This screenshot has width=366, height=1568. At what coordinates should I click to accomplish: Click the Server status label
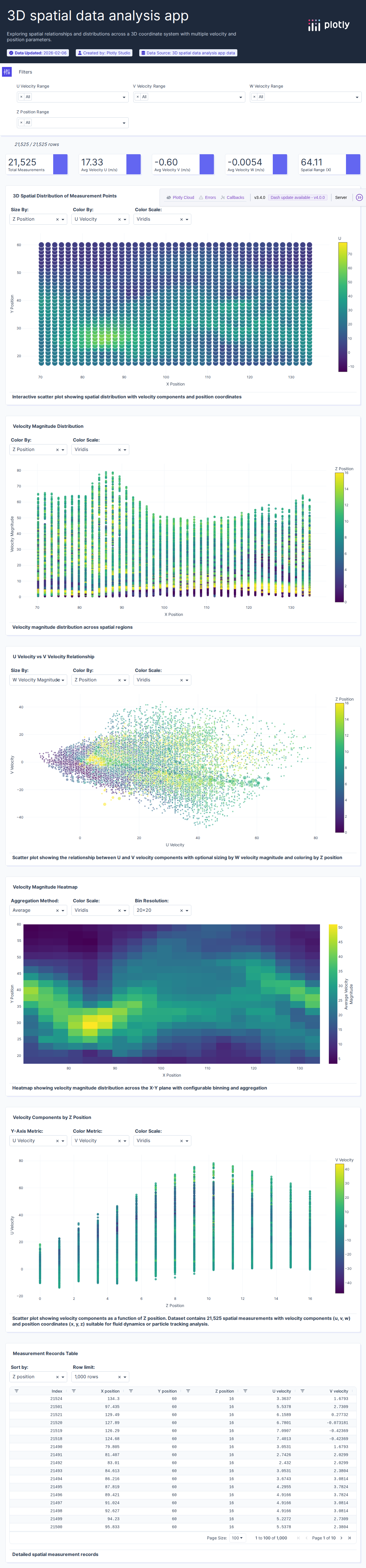[341, 197]
